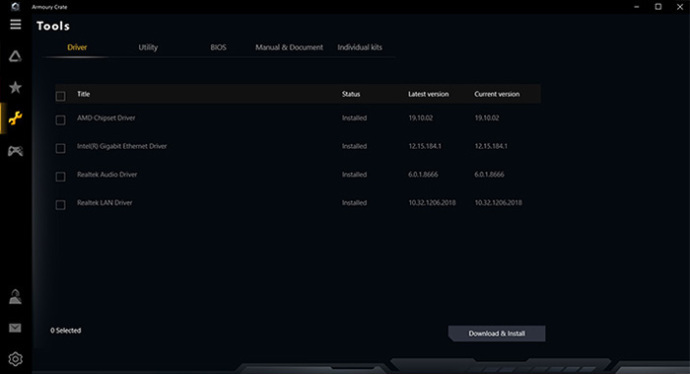
Task: Switch to the Utility tab
Action: click(148, 48)
